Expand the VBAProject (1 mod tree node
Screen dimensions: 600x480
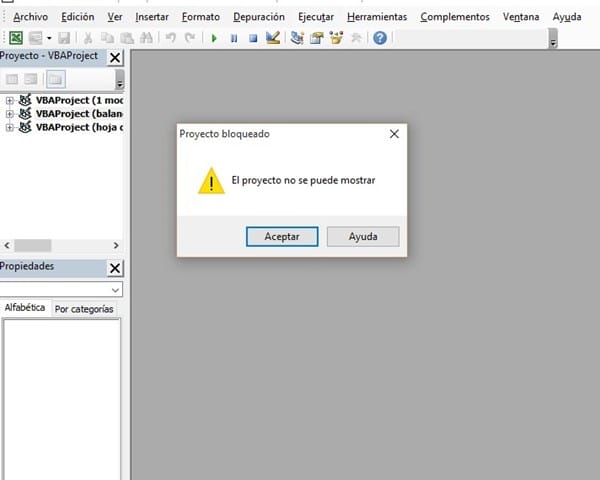pos(10,101)
